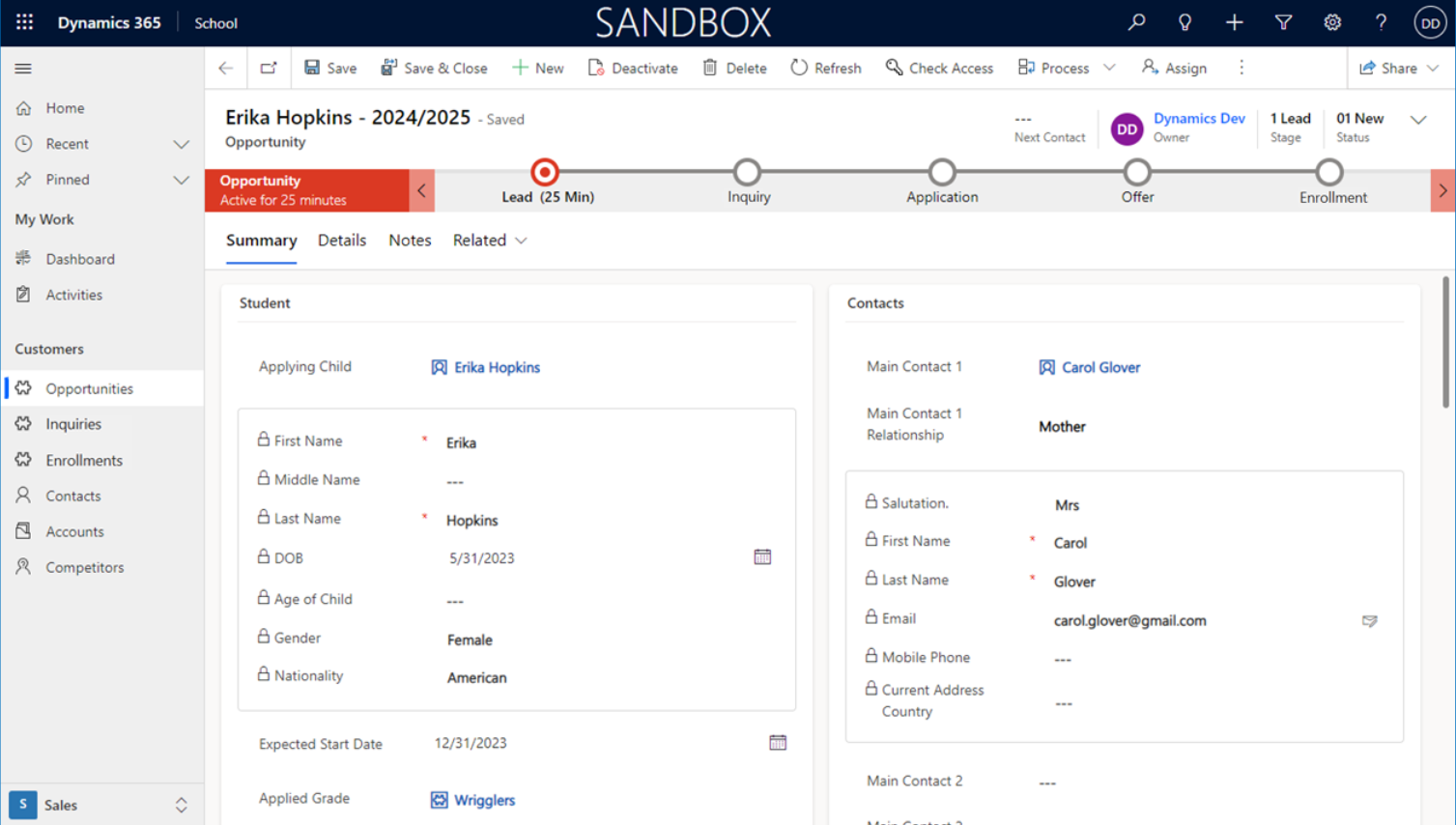Click the vertical scrollbar on the form
Screen dimensions: 1456x825
1445,343
